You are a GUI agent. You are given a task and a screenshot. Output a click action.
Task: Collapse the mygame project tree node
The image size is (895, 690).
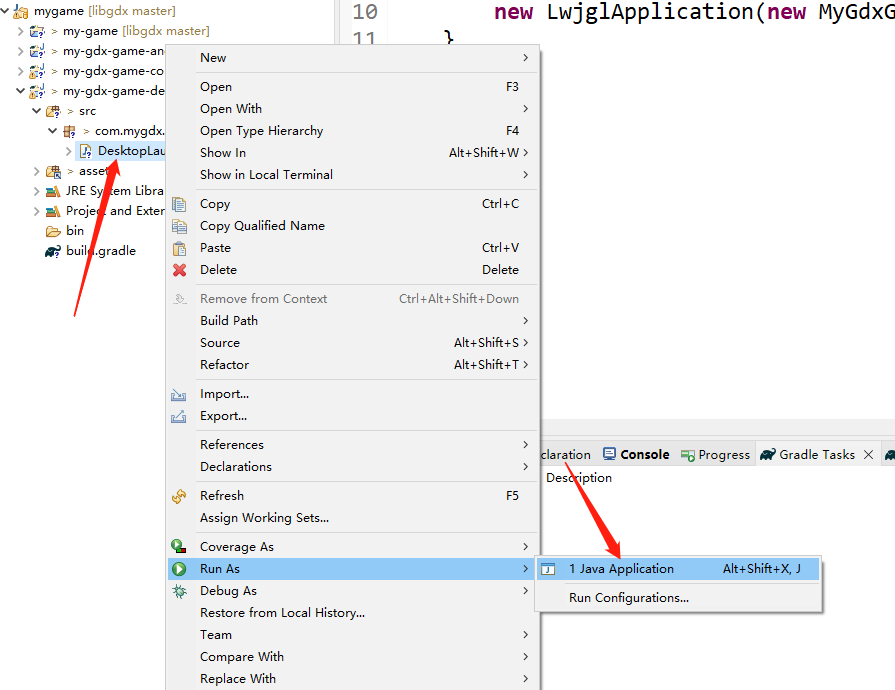point(5,10)
